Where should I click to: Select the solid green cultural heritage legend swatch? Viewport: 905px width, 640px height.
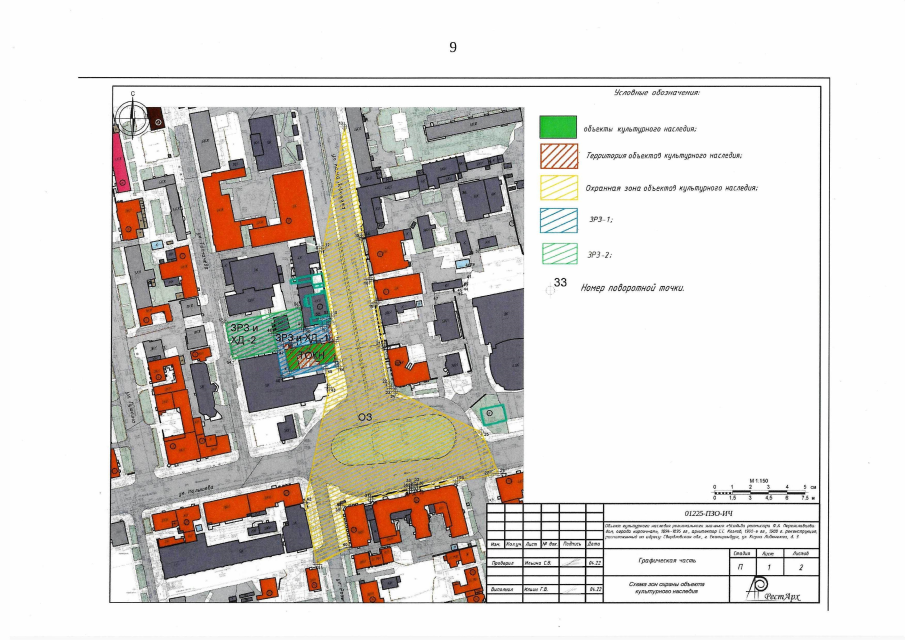(558, 126)
